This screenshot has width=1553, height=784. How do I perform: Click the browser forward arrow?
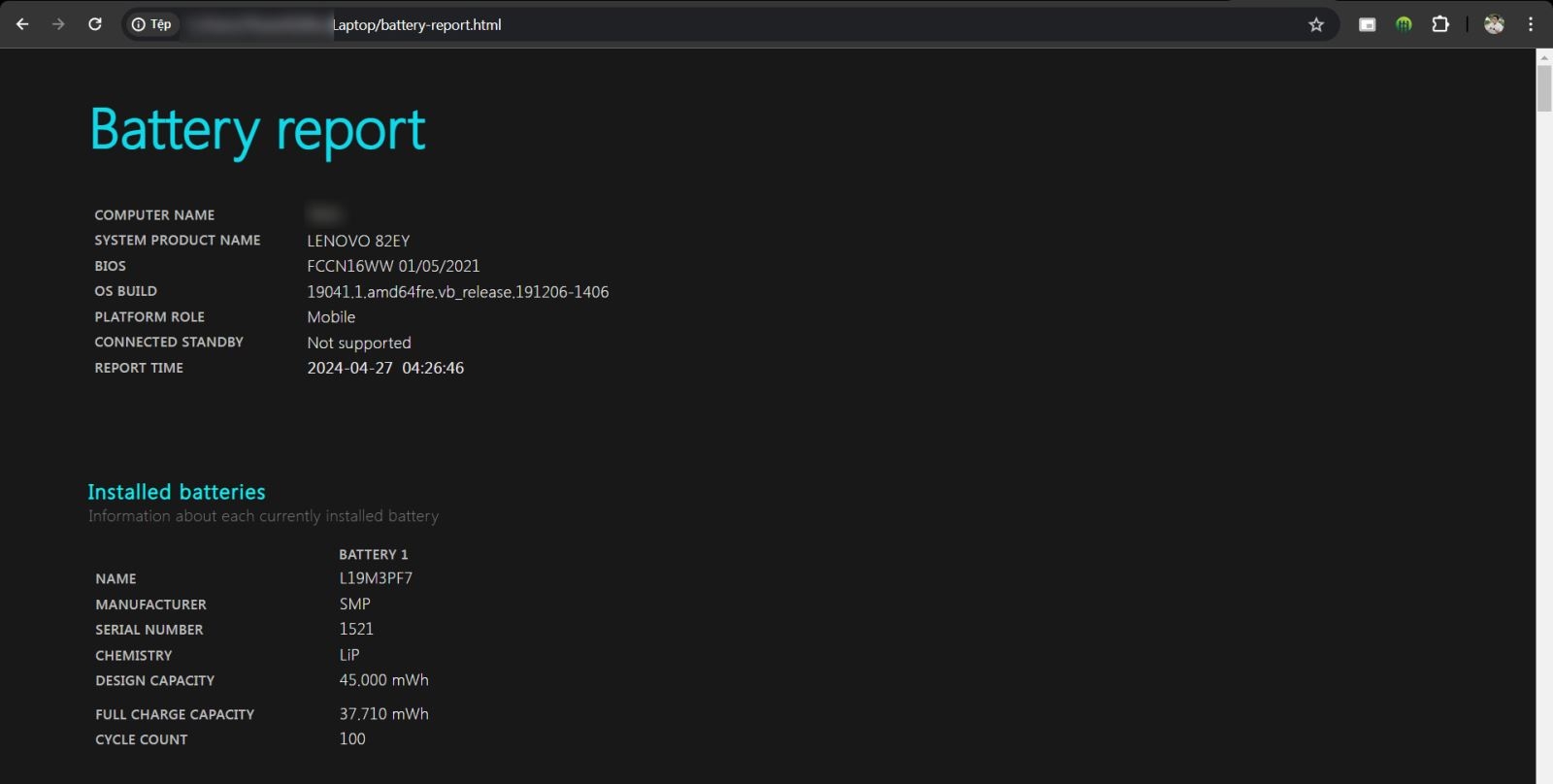(x=58, y=24)
